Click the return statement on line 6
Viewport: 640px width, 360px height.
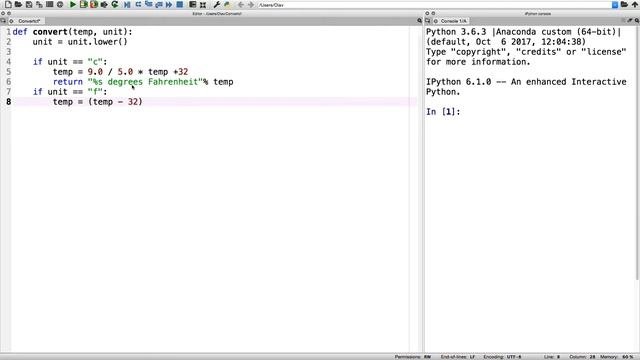143,82
